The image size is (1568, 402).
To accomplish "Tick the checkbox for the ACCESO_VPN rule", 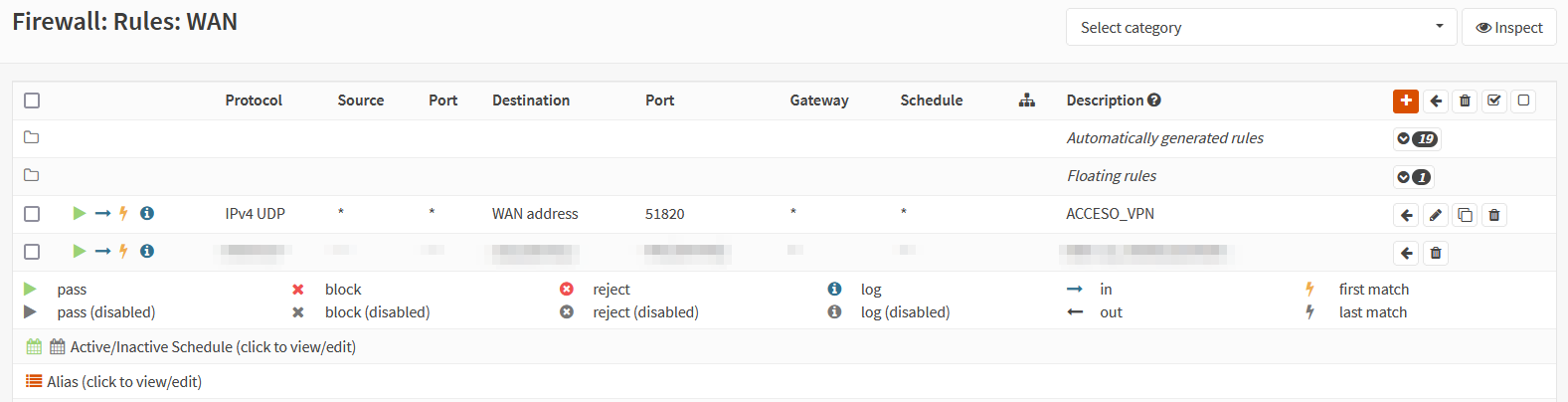I will click(32, 214).
